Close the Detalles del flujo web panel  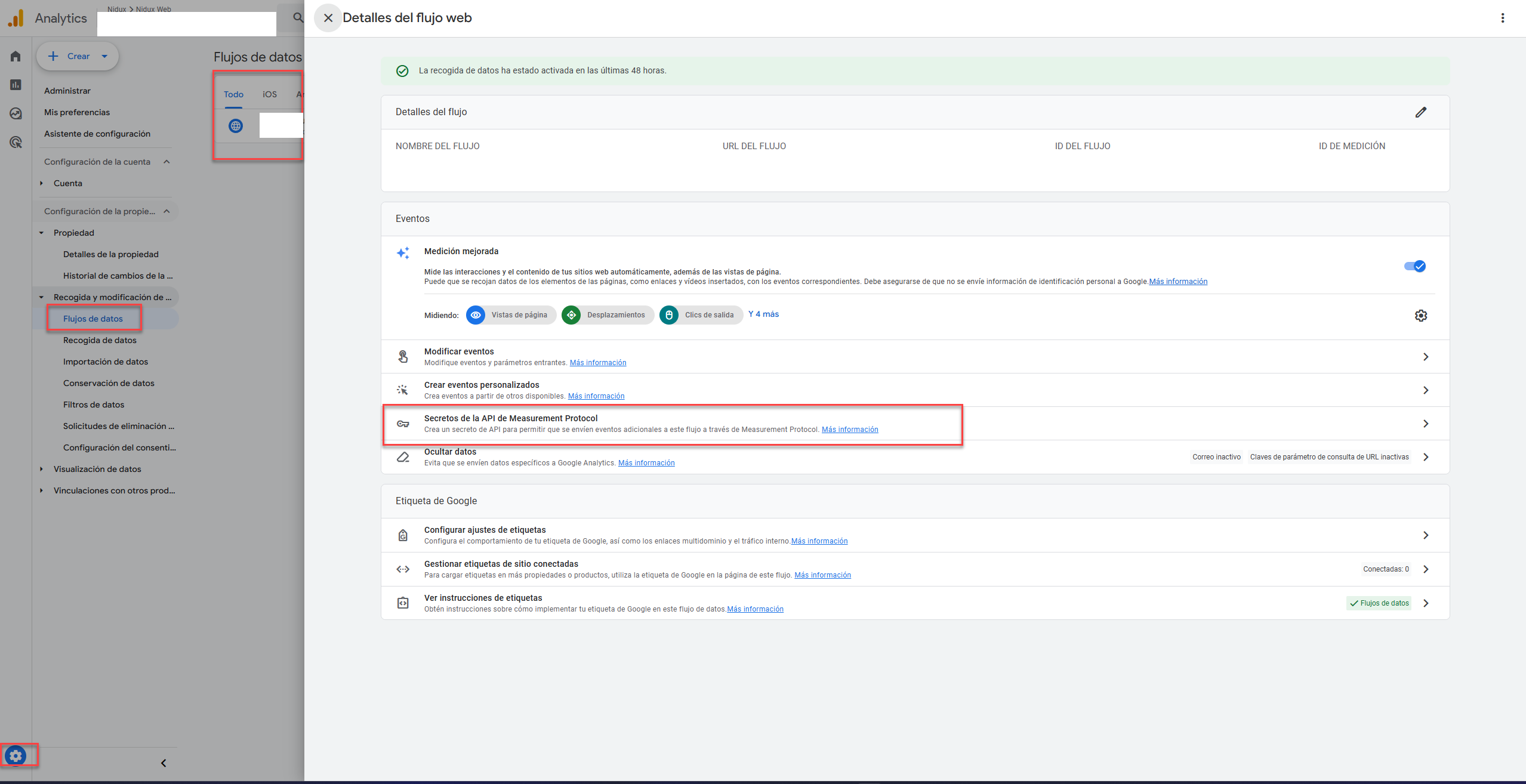pos(328,18)
